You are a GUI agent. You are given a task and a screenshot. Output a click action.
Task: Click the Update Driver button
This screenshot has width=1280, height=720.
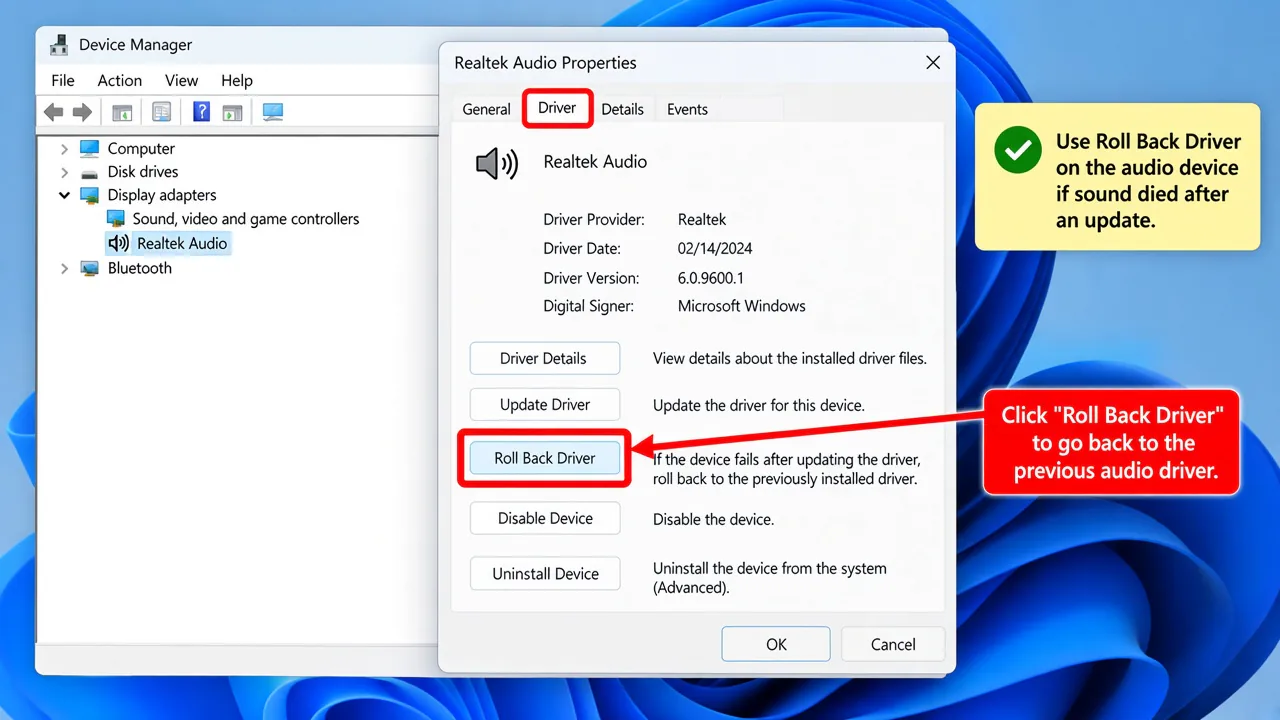[x=544, y=405]
